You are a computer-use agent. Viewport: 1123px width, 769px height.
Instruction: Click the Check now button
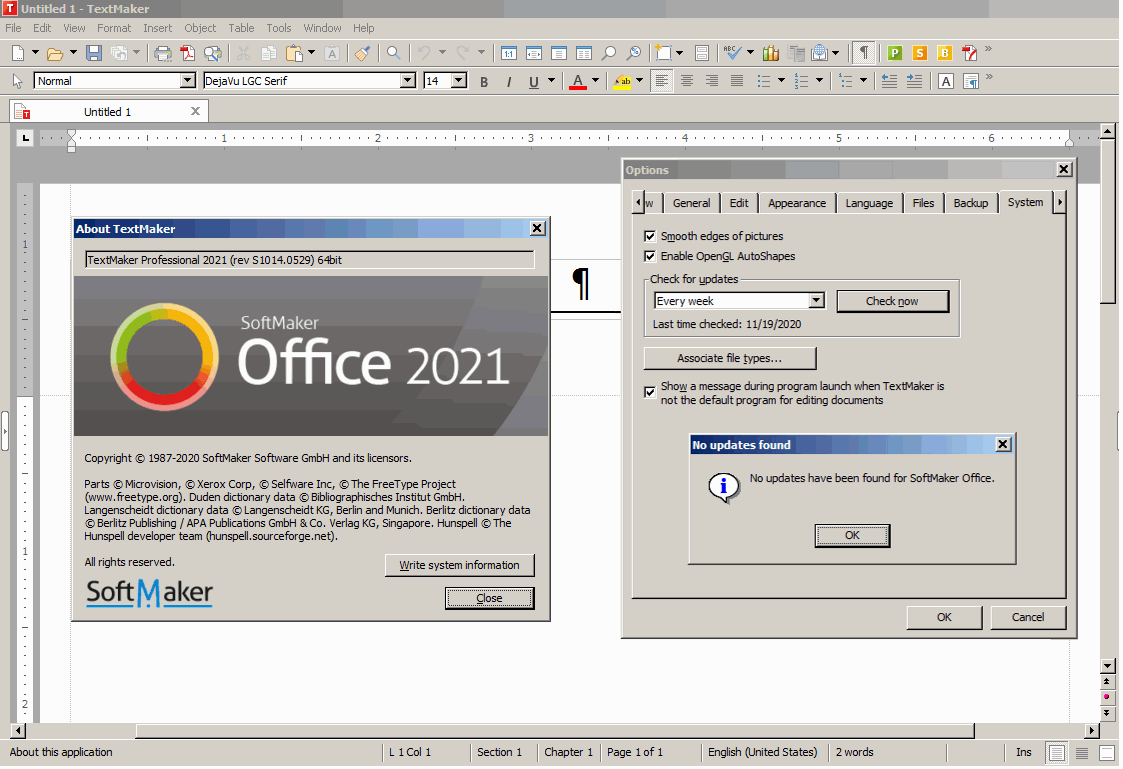click(x=892, y=301)
